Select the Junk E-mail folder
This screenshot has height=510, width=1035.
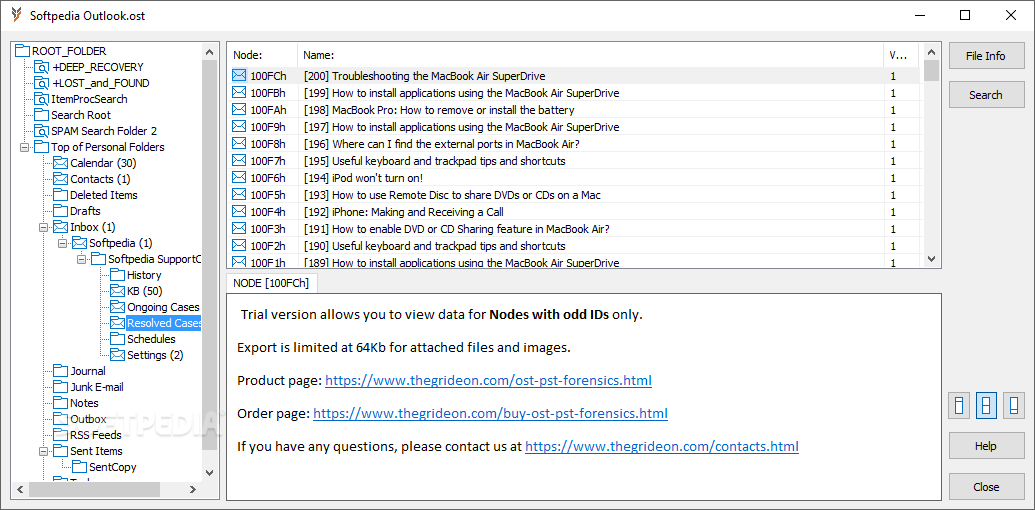[96, 387]
